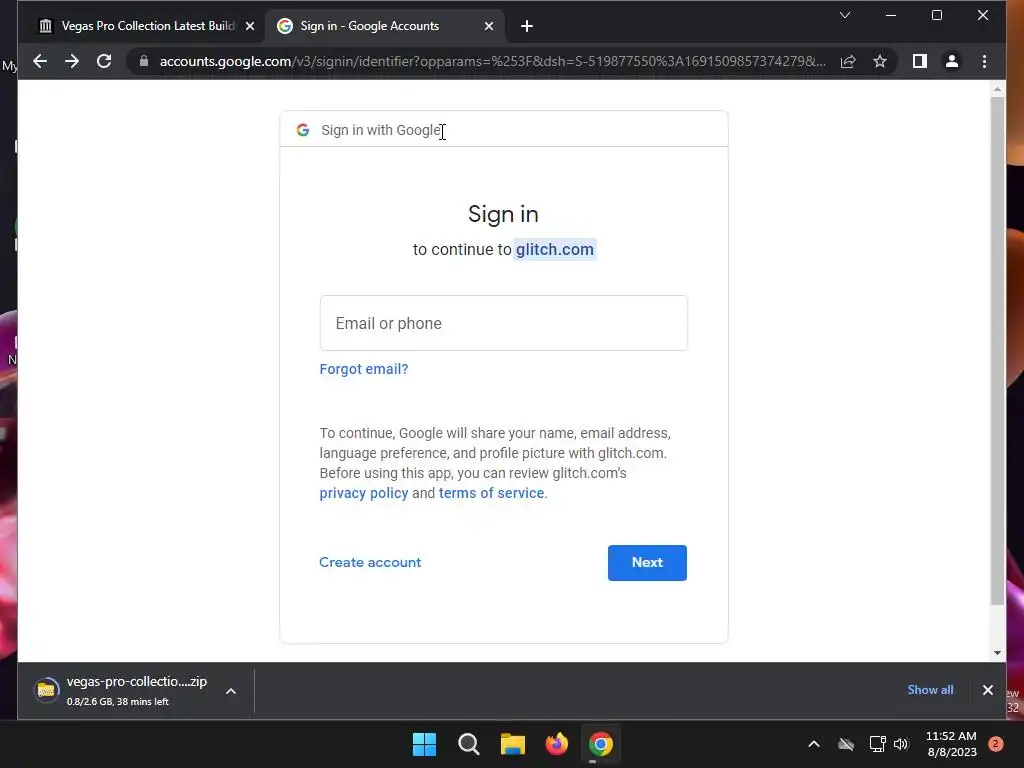This screenshot has height=768, width=1024.
Task: Click the 'Sign in with Google' header text
Action: click(381, 130)
